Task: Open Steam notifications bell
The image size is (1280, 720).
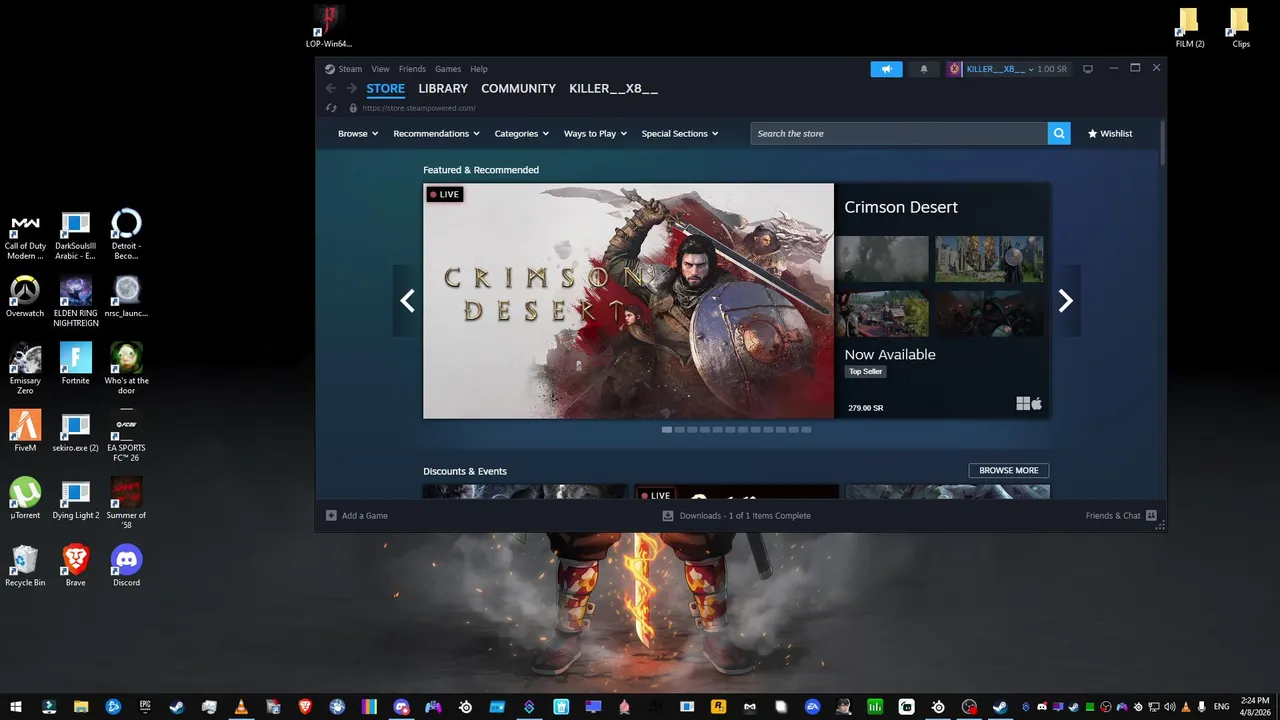Action: pos(924,69)
